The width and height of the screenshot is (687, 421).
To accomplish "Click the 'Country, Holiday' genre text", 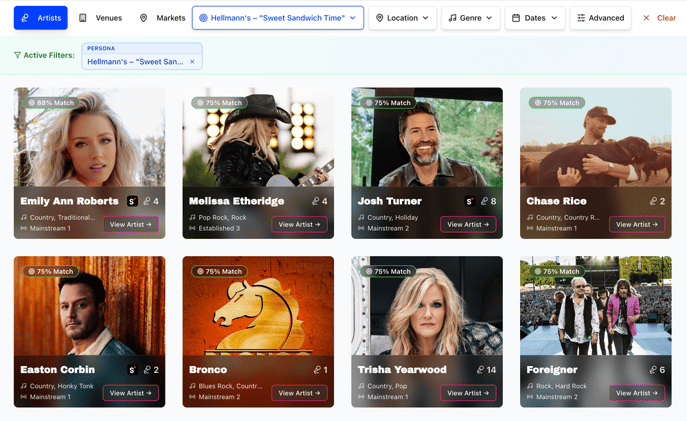I will pos(393,217).
